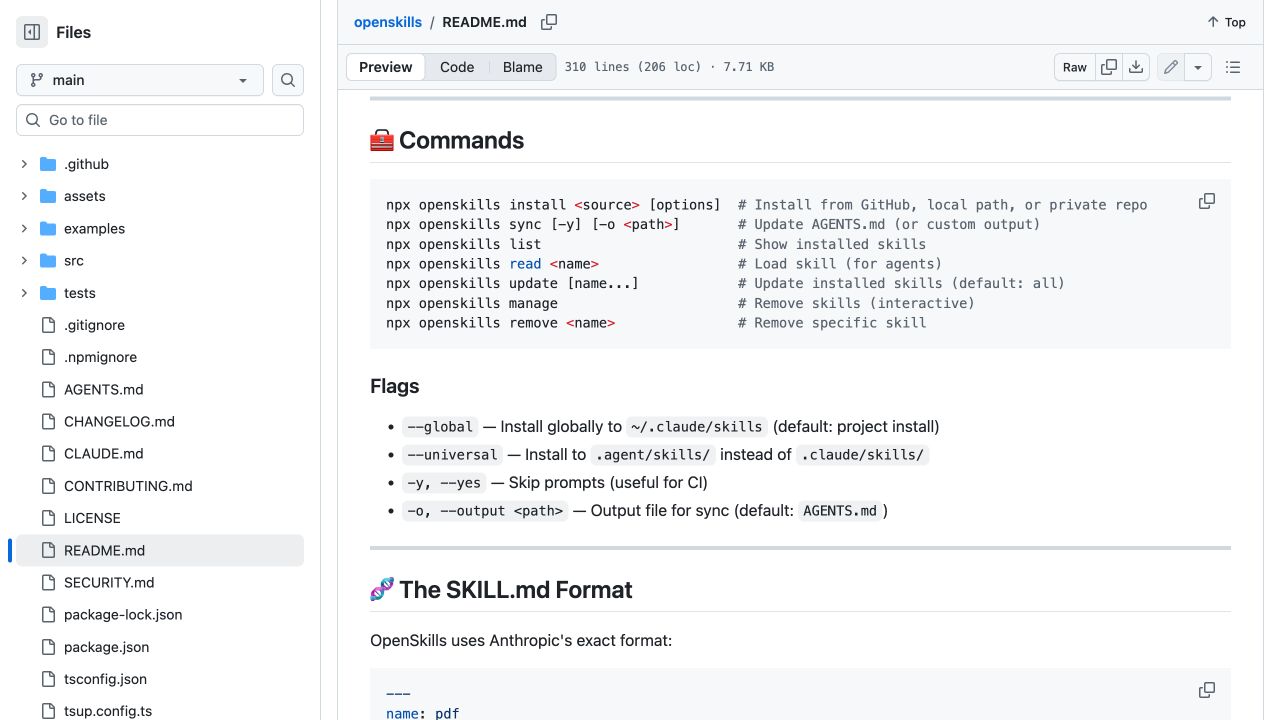Expand the examples folder chevron

click(24, 228)
